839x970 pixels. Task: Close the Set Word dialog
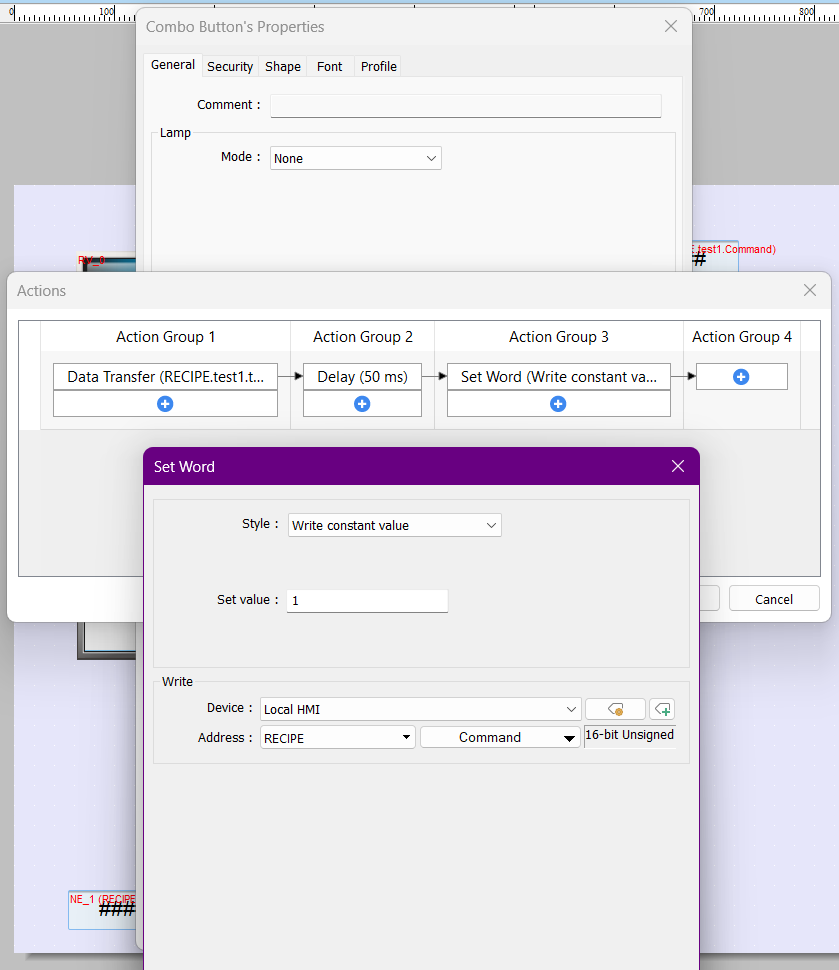coord(678,466)
